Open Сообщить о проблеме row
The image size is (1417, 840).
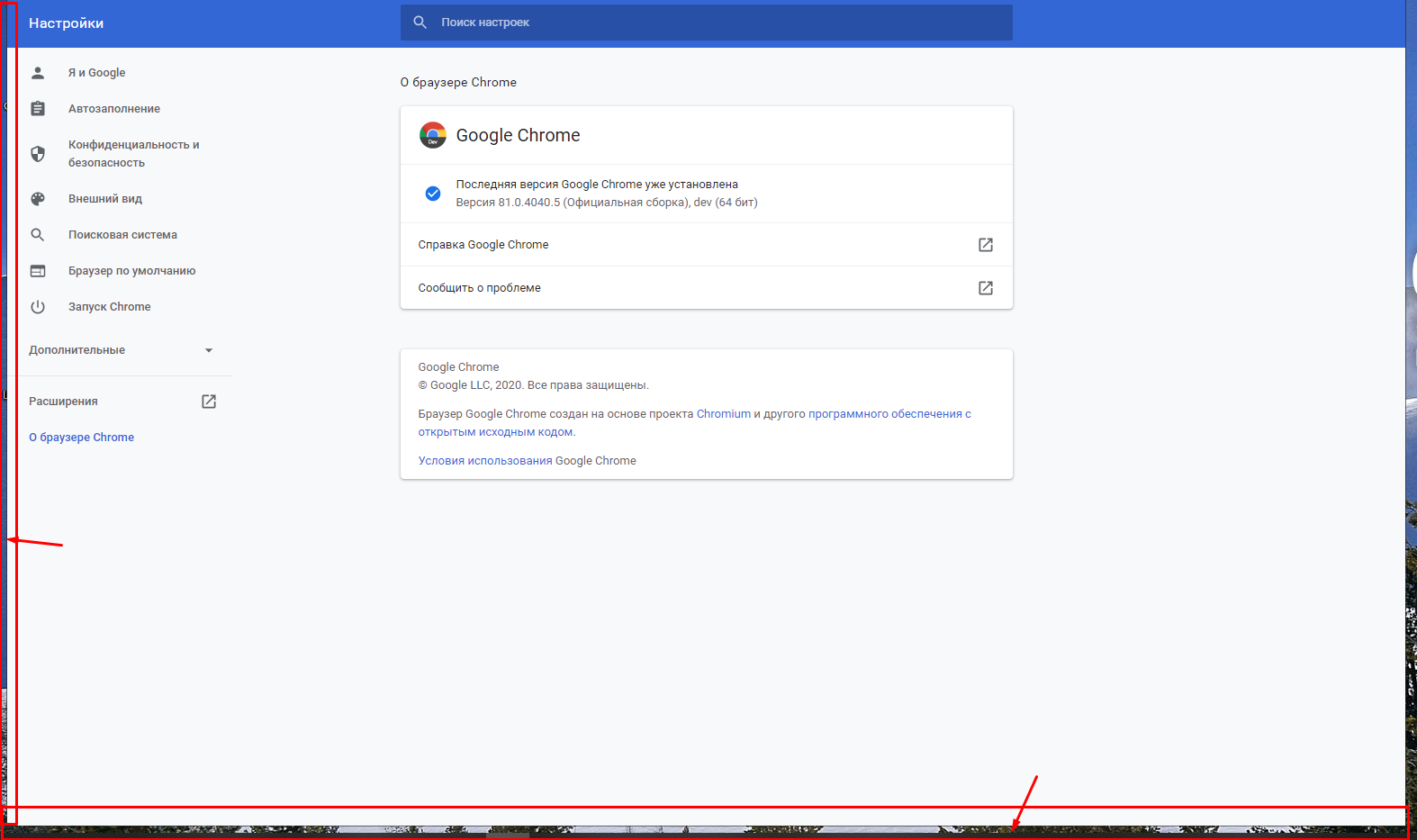(x=707, y=288)
